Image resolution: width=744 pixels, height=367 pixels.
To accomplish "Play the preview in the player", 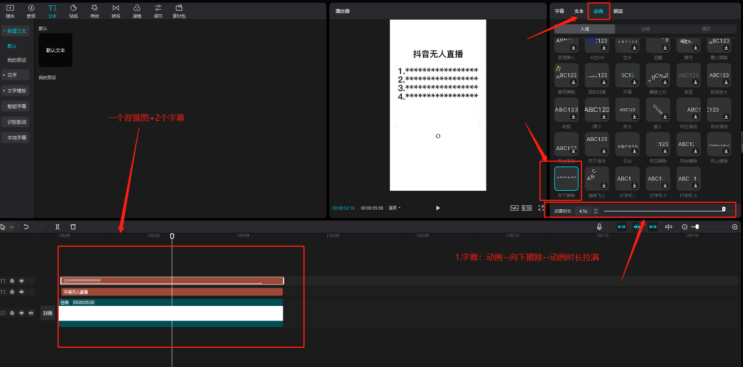I will (x=437, y=208).
